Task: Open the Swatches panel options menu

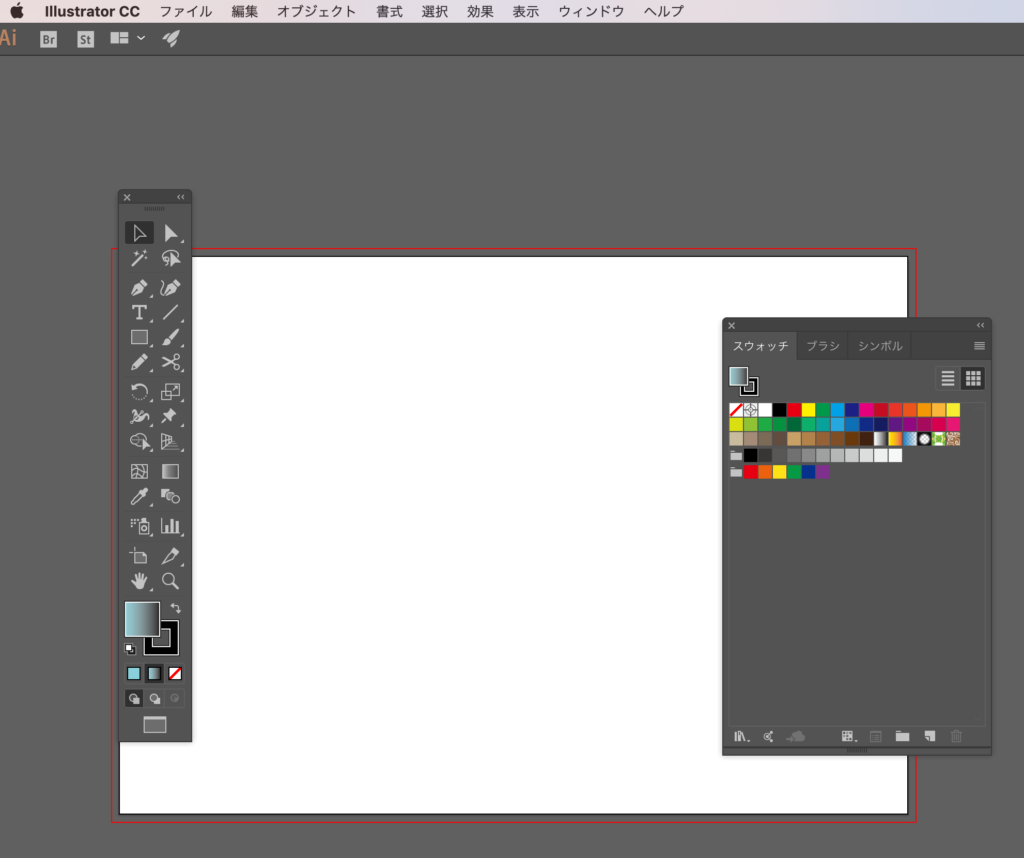Action: coord(979,346)
